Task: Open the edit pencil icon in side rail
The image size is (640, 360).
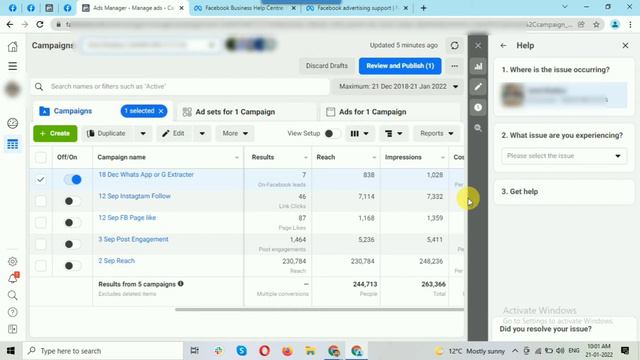Action: coord(478,87)
